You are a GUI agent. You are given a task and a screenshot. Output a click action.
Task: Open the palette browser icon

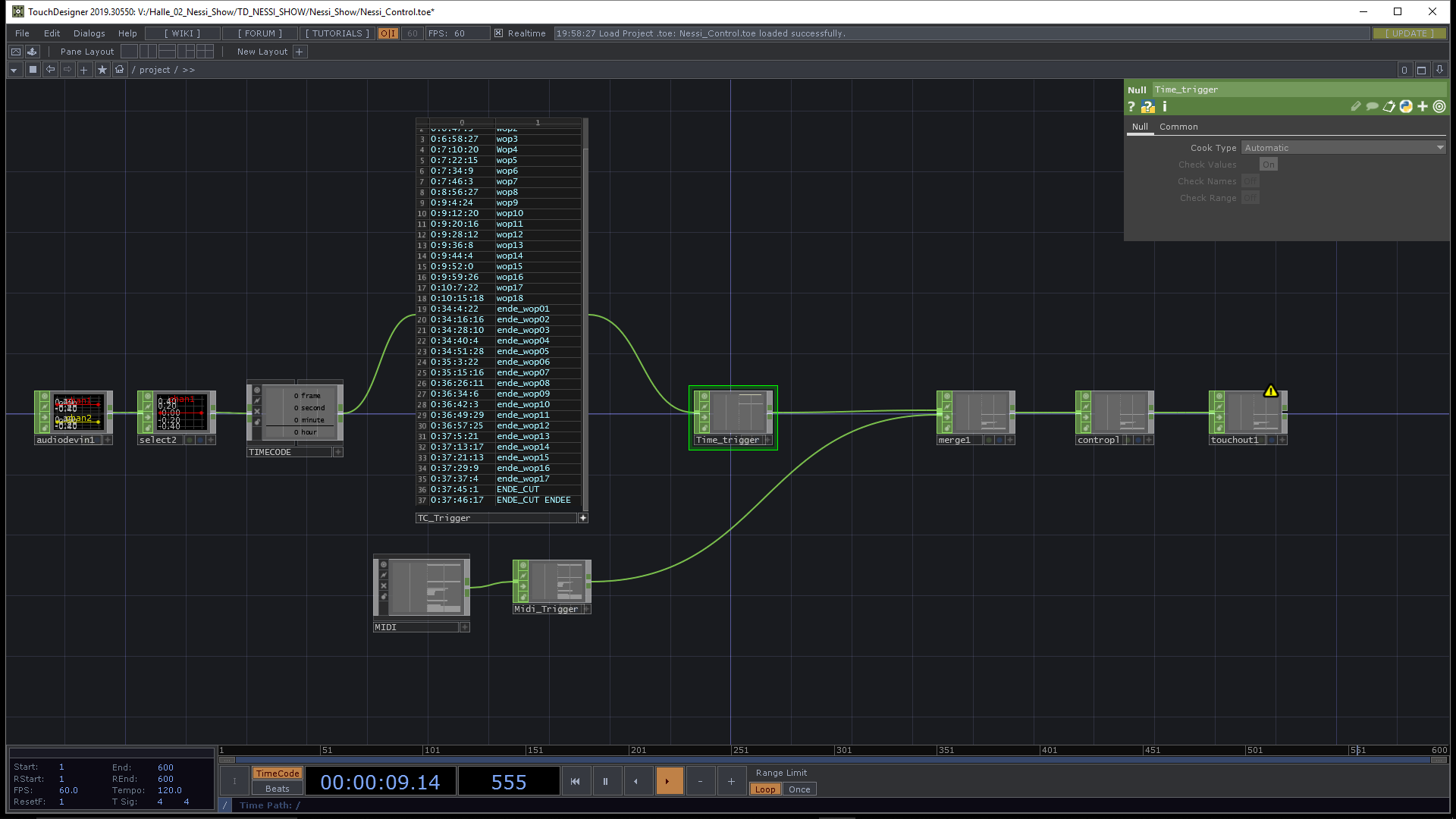pyautogui.click(x=32, y=52)
